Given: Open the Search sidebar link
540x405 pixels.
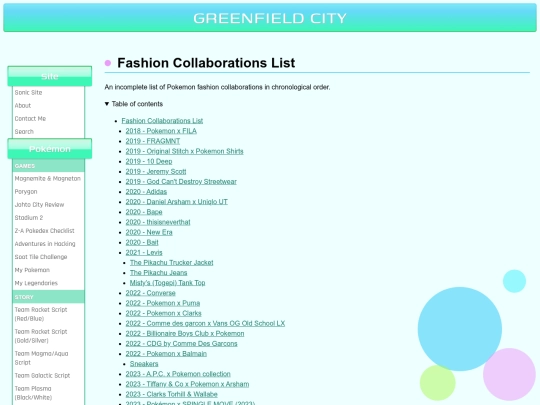Looking at the screenshot, I should (x=24, y=132).
